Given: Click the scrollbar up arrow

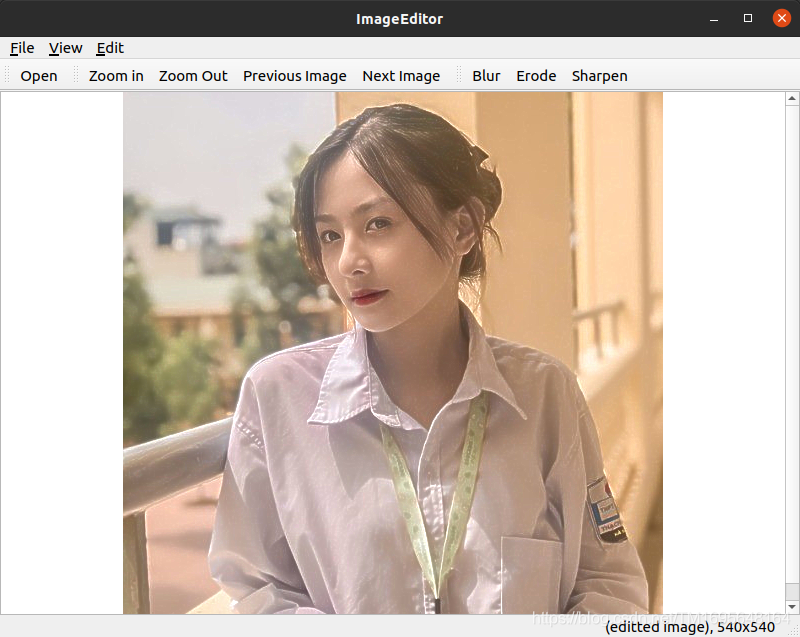Looking at the screenshot, I should coord(792,98).
